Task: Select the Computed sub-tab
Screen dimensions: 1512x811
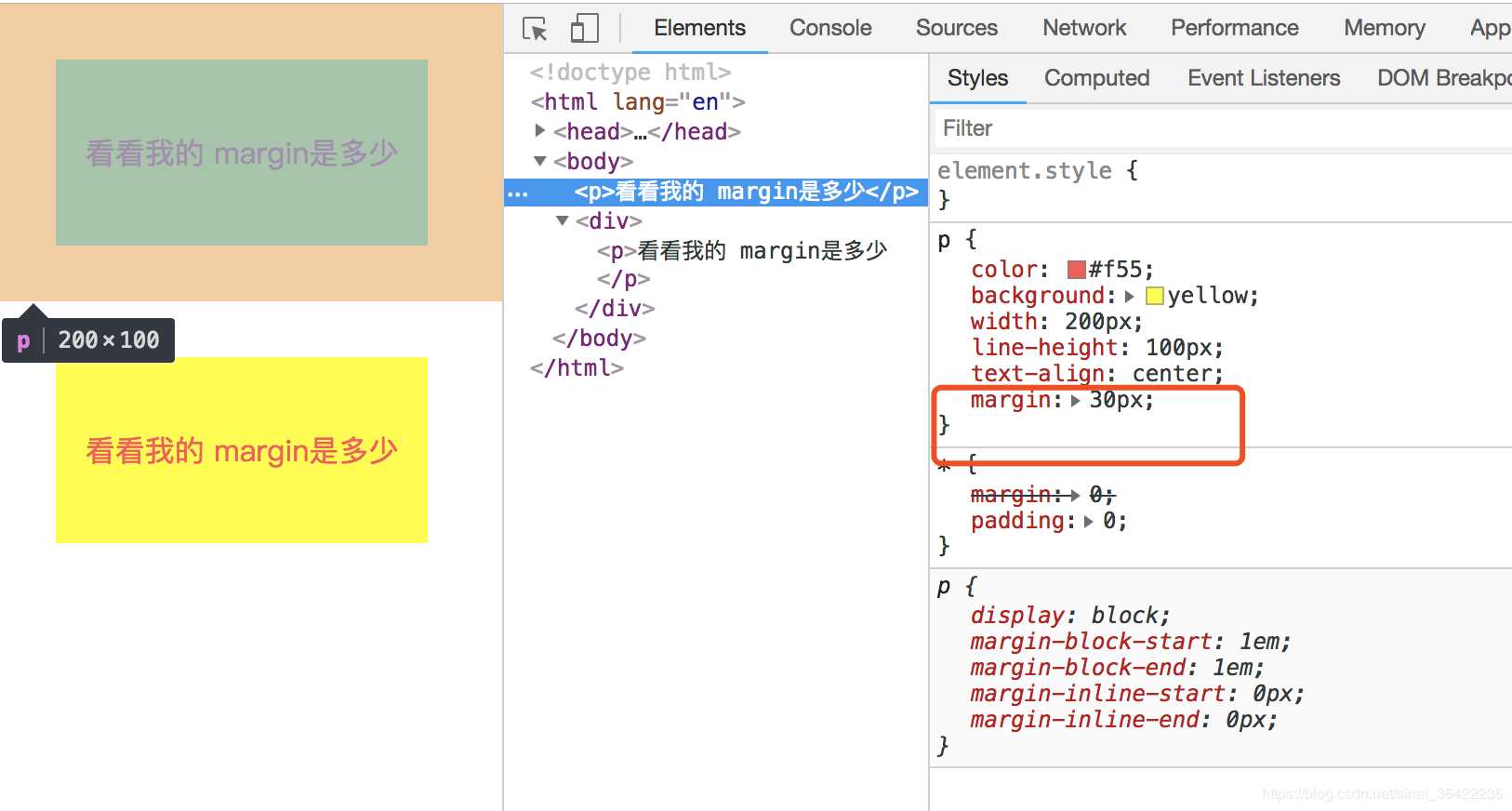Action: tap(1096, 78)
